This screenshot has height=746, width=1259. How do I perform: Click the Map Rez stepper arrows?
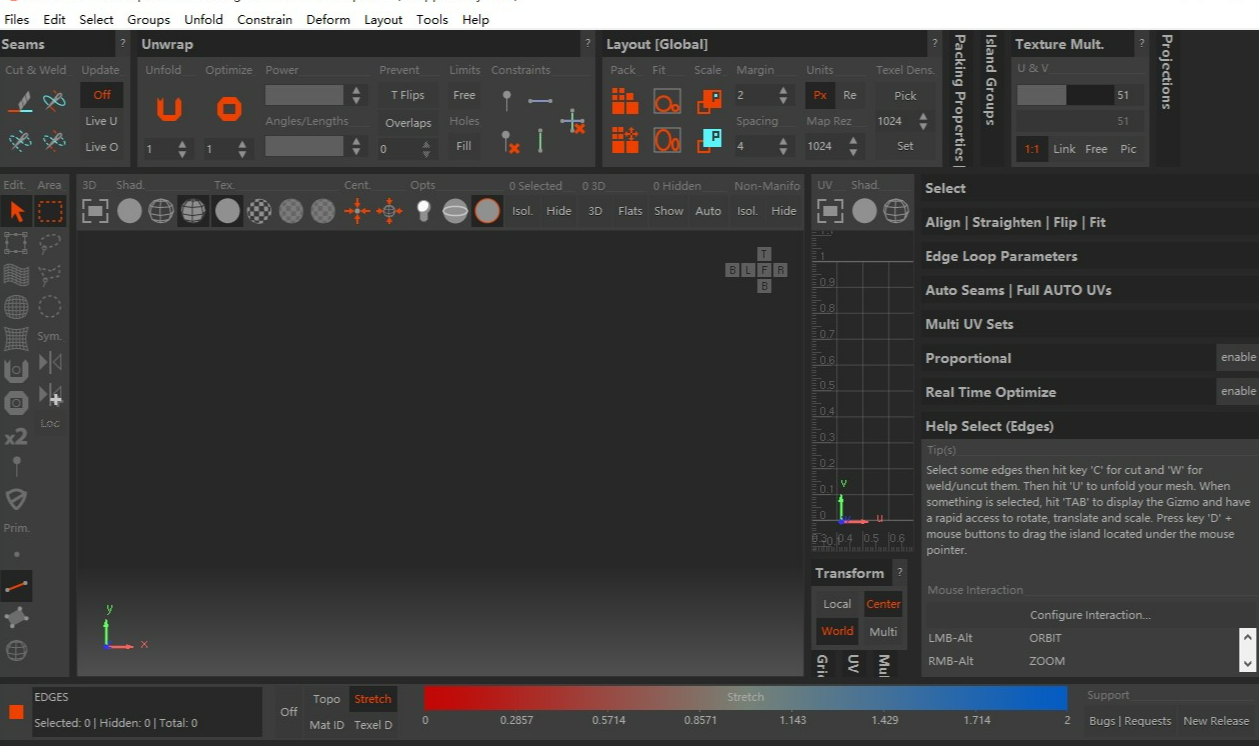click(853, 146)
